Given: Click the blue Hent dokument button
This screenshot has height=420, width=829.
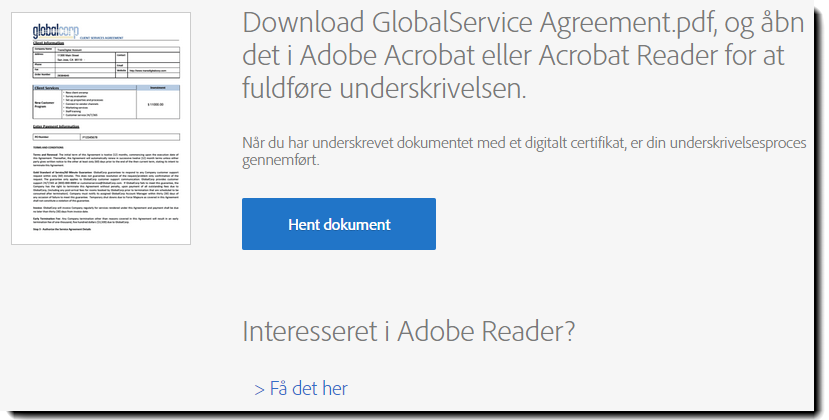Looking at the screenshot, I should click(x=339, y=224).
